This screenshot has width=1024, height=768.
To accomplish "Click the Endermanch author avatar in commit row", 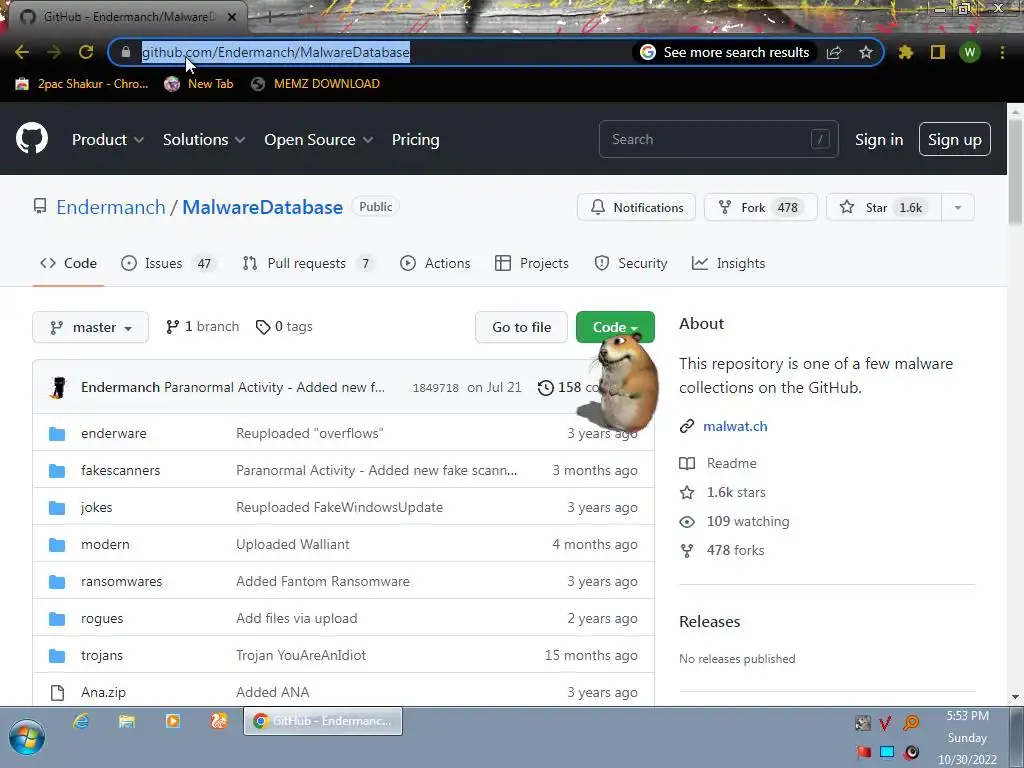I will [x=58, y=387].
